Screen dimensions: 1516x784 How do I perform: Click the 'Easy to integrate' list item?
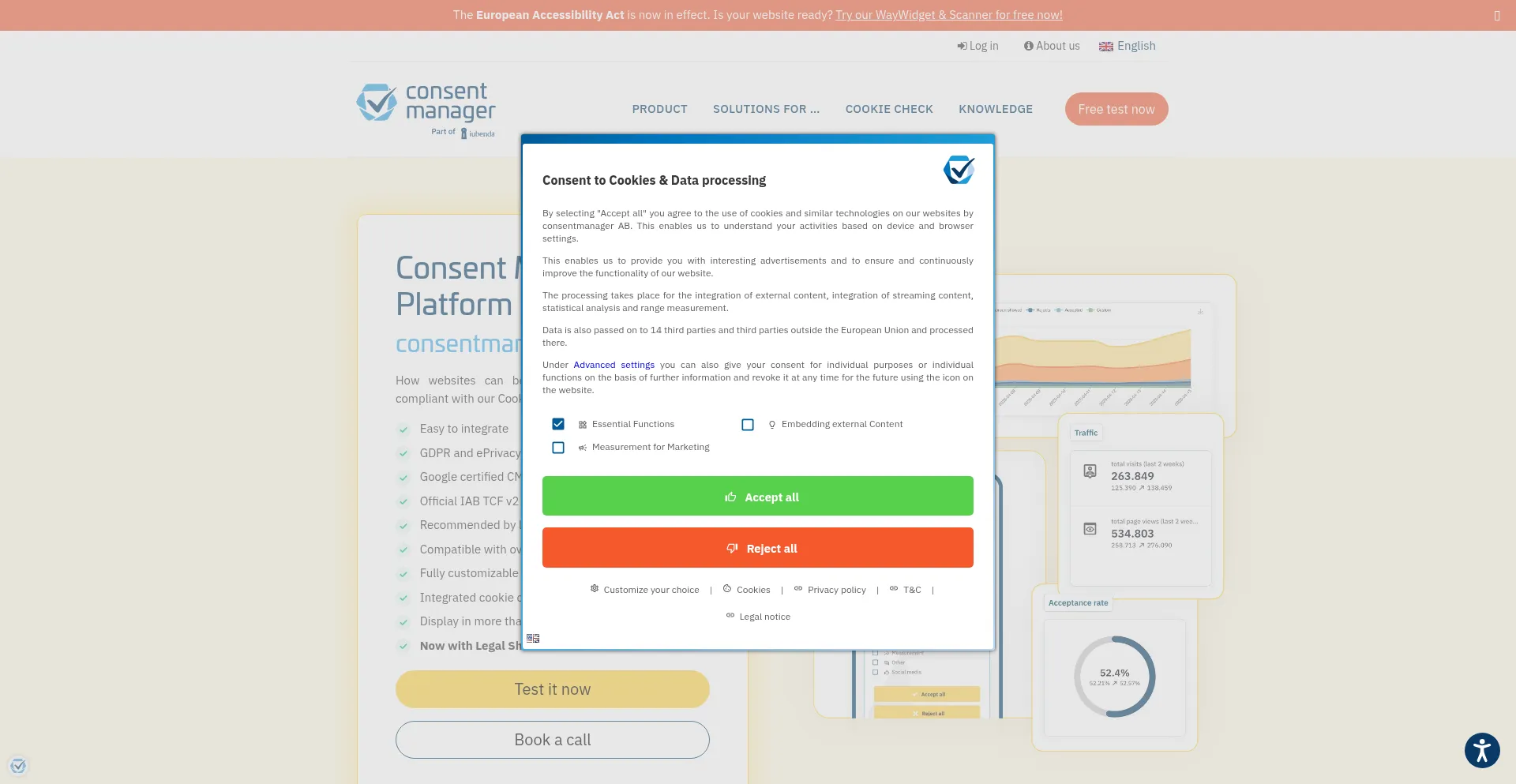(464, 429)
